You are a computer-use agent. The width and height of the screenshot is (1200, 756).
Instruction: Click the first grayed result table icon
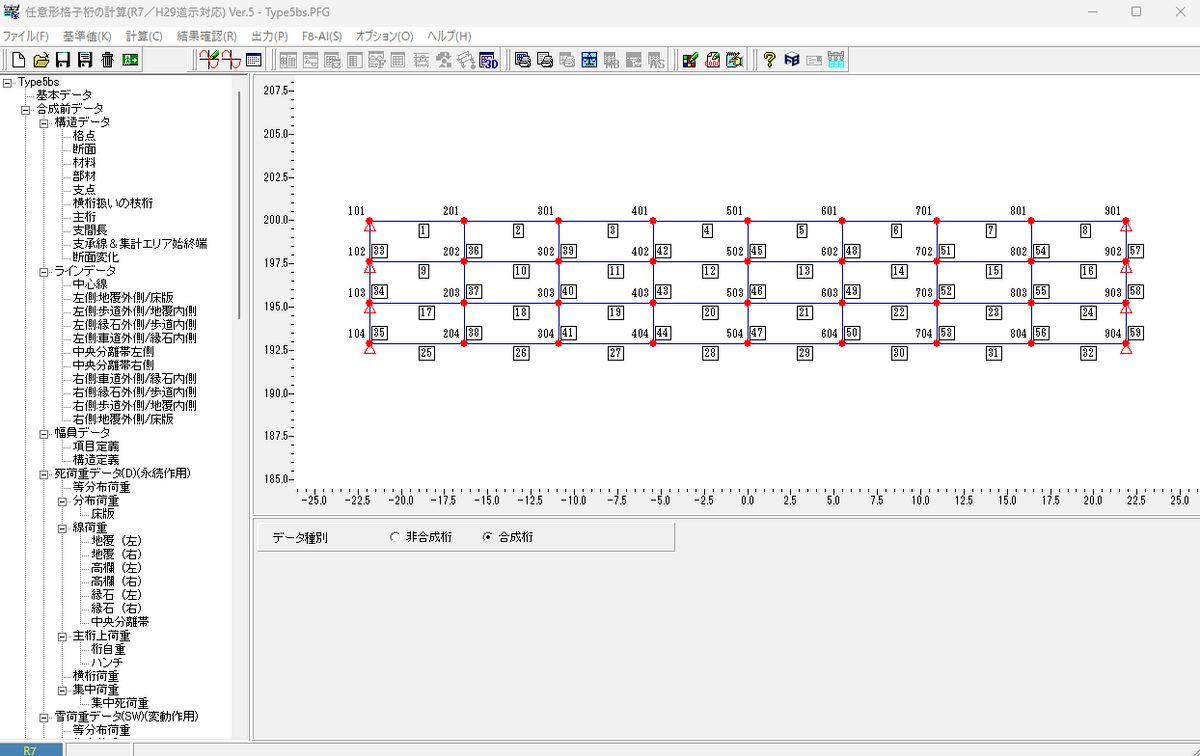click(286, 60)
